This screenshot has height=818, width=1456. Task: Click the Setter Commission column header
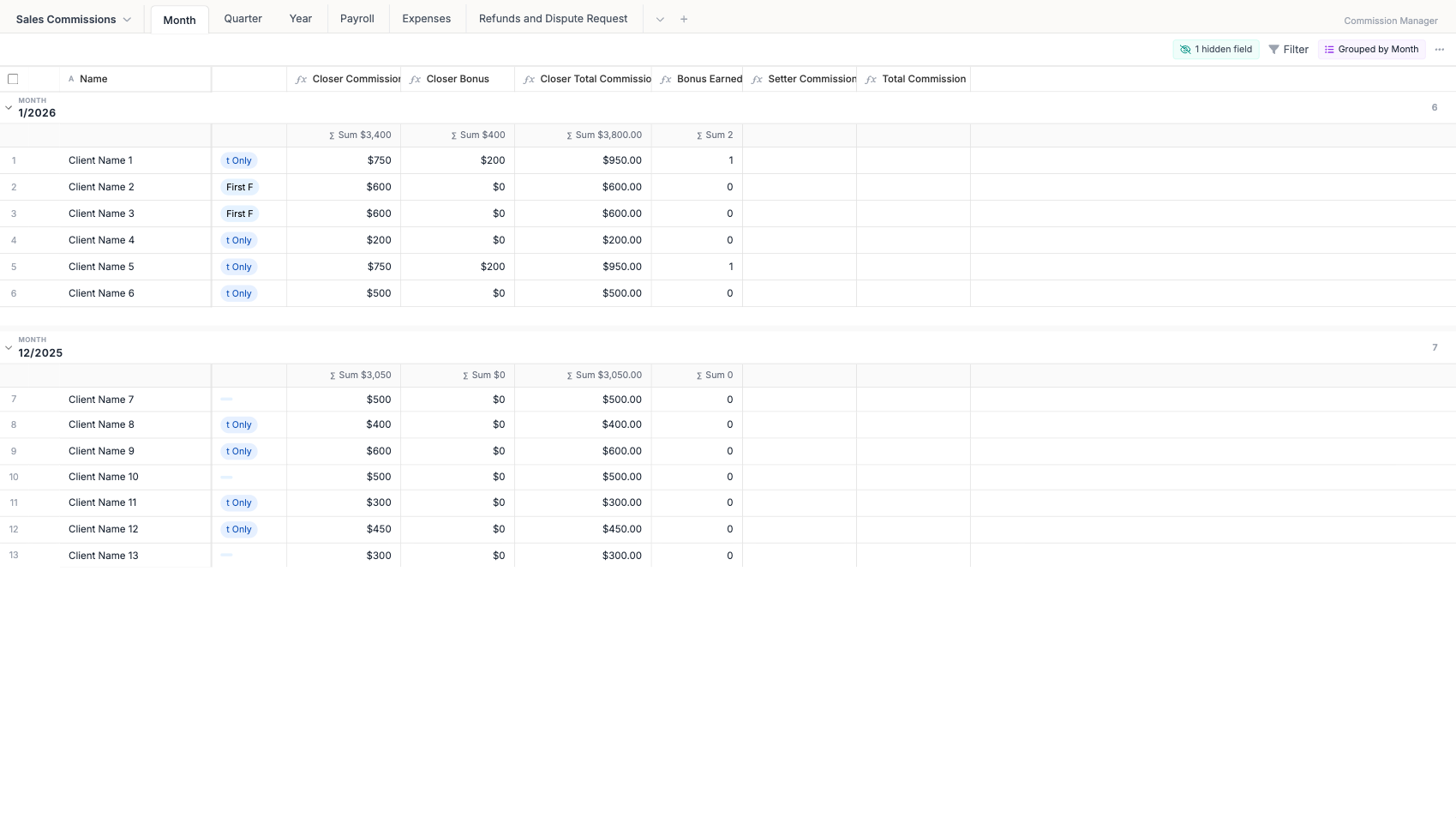point(800,79)
